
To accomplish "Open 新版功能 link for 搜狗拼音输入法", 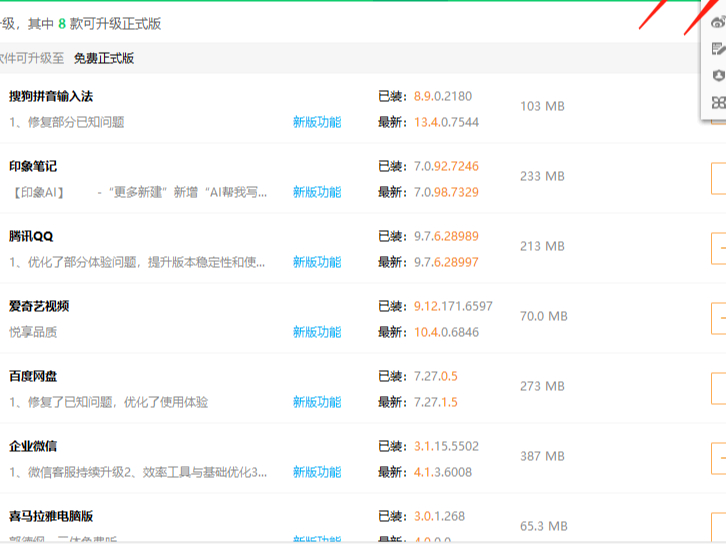I will pos(317,122).
